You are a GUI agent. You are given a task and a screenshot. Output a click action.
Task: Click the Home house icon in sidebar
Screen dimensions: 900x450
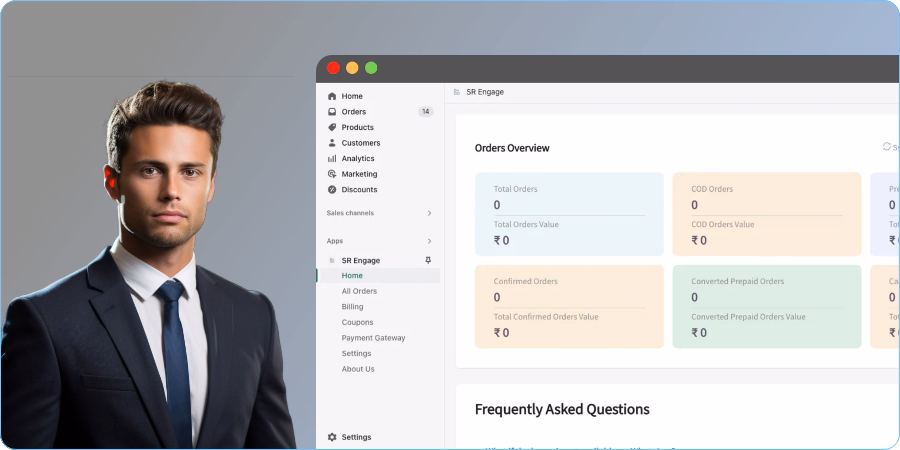pyautogui.click(x=332, y=96)
